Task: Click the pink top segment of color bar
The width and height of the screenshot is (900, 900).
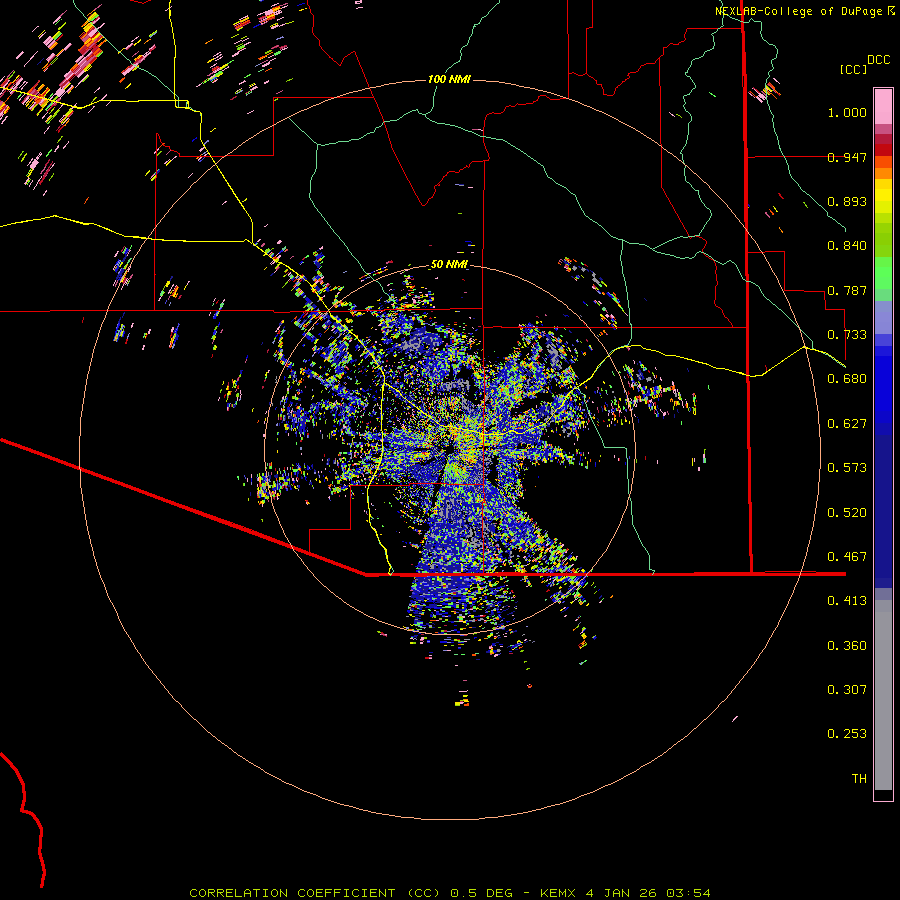Action: [883, 107]
